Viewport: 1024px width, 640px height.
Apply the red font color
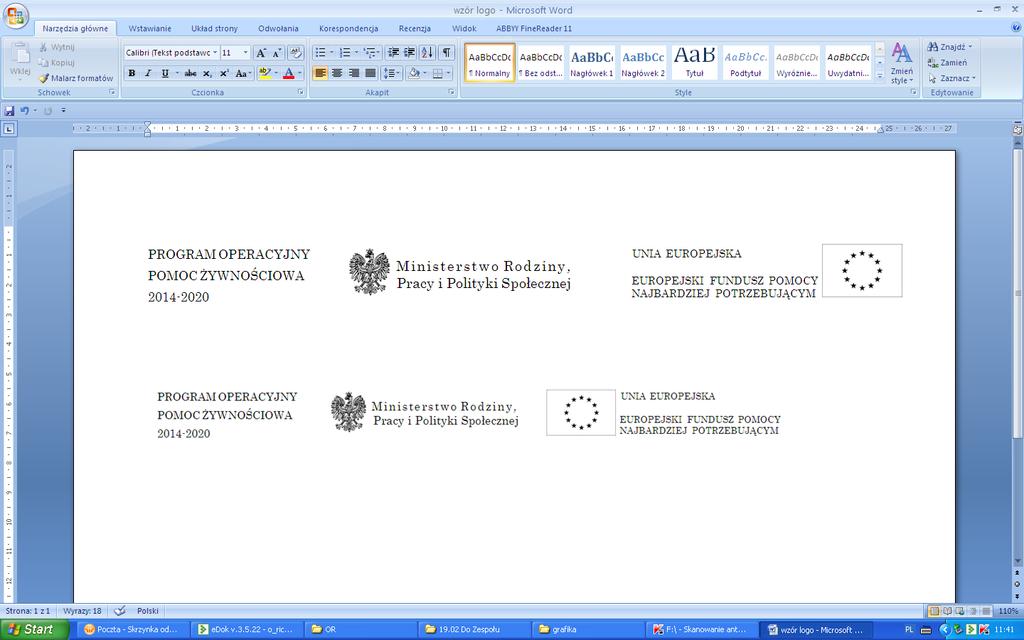pyautogui.click(x=289, y=73)
